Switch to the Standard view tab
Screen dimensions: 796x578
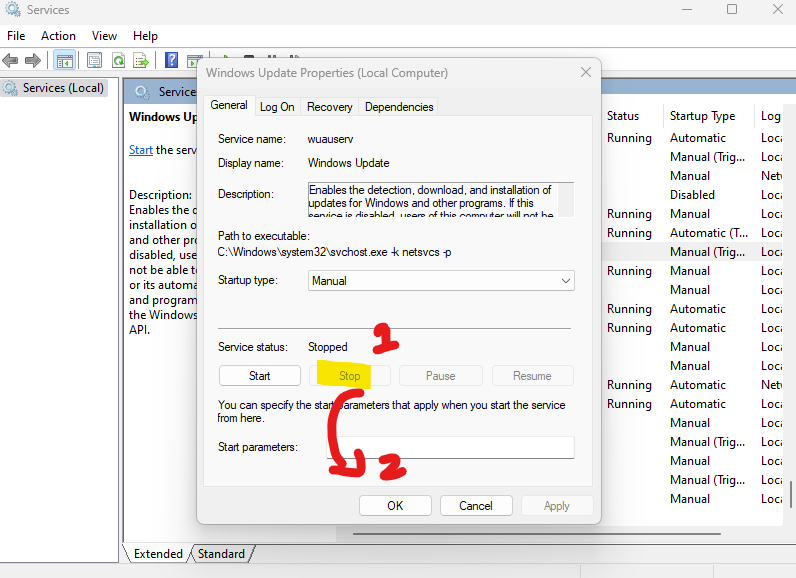221,554
